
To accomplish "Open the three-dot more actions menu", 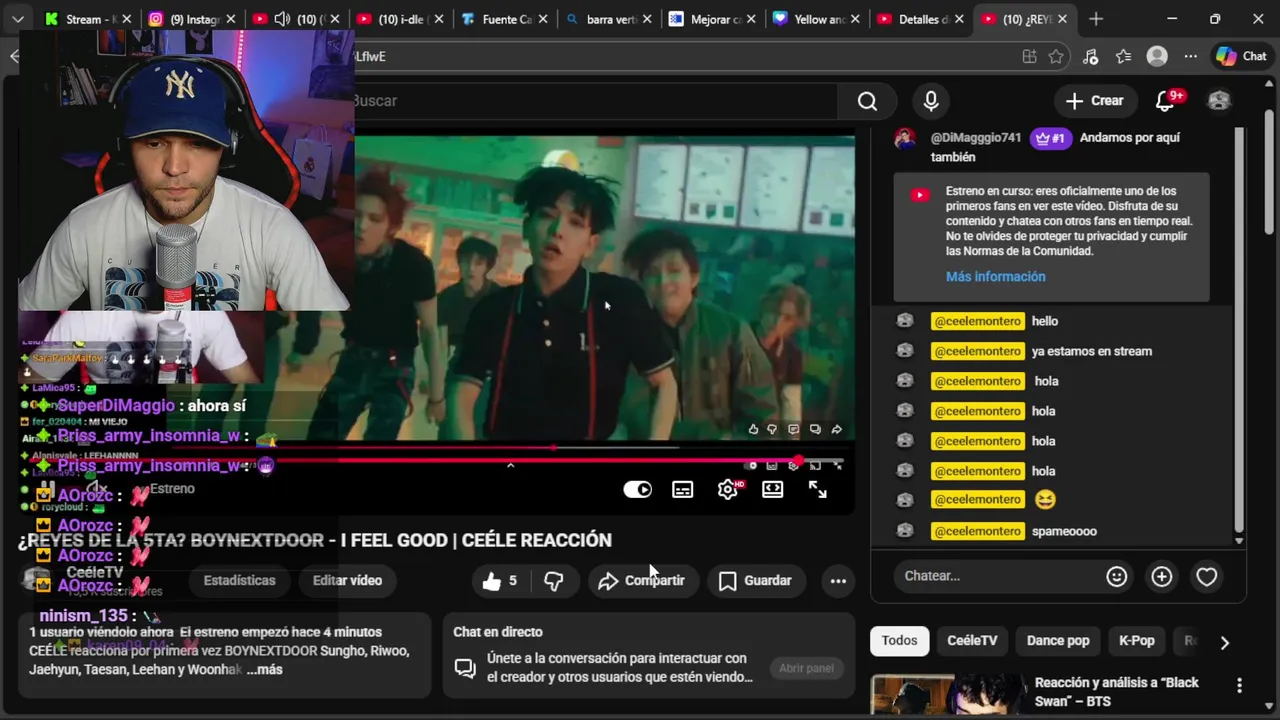I will click(x=838, y=580).
